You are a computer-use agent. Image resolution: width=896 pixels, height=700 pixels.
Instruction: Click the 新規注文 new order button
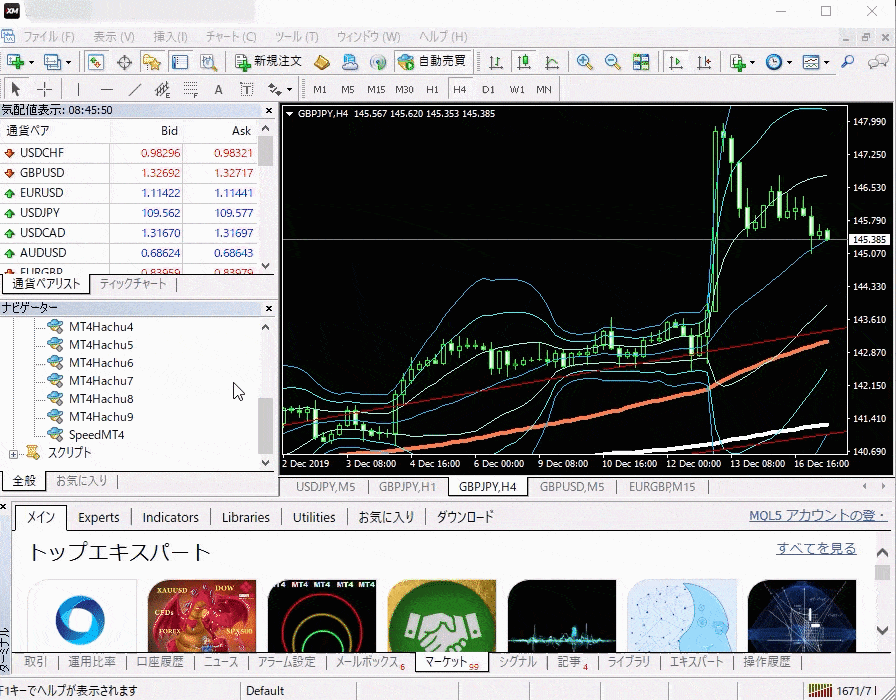[x=268, y=62]
